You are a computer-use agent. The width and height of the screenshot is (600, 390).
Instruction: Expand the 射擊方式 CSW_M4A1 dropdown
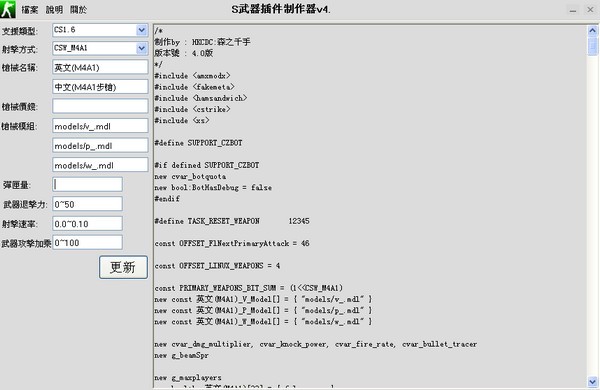(x=142, y=48)
